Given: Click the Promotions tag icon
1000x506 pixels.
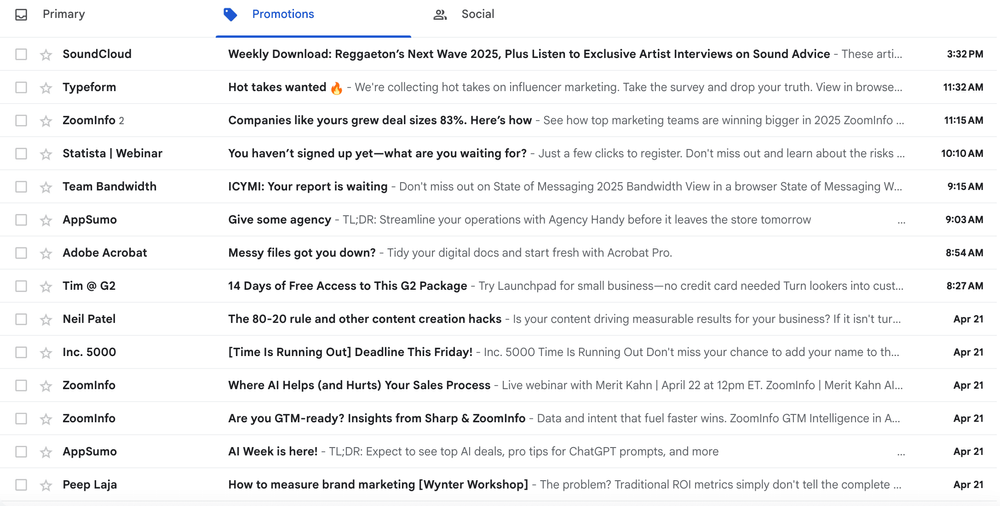Looking at the screenshot, I should click(x=230, y=14).
